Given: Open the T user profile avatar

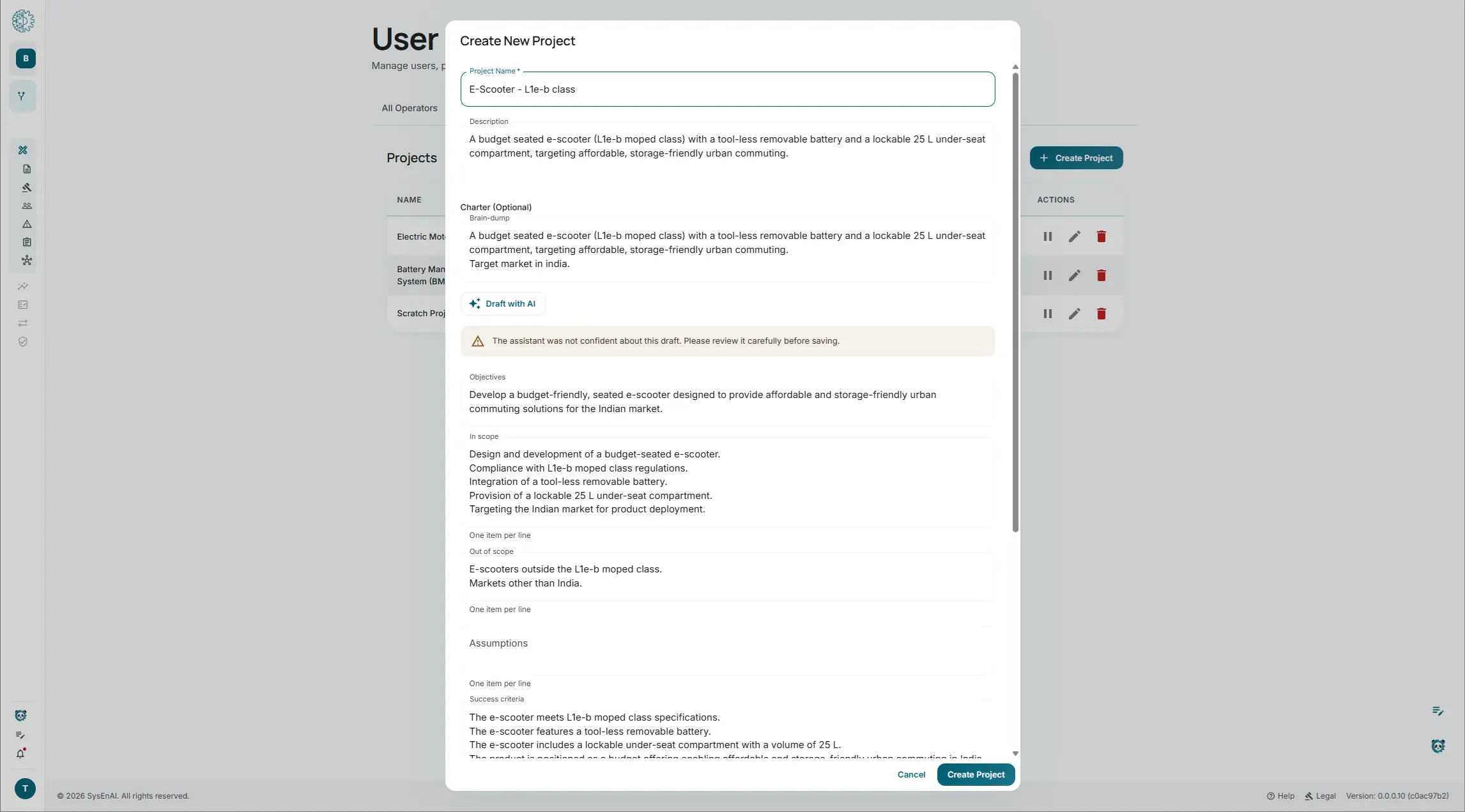Looking at the screenshot, I should click(x=26, y=788).
